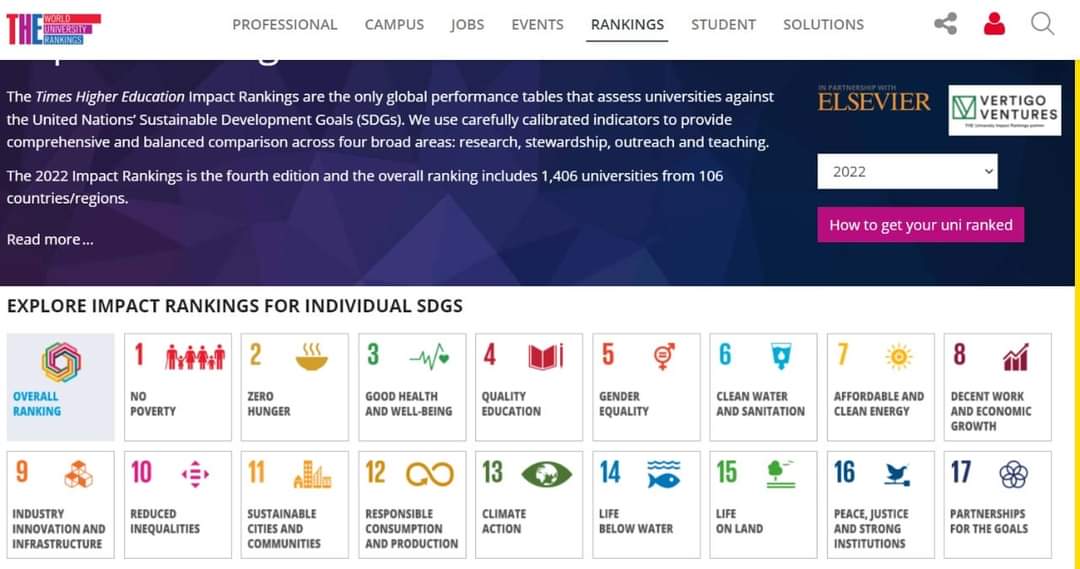
Task: Click SDG 17 Partnerships for the Goals
Action: (997, 504)
